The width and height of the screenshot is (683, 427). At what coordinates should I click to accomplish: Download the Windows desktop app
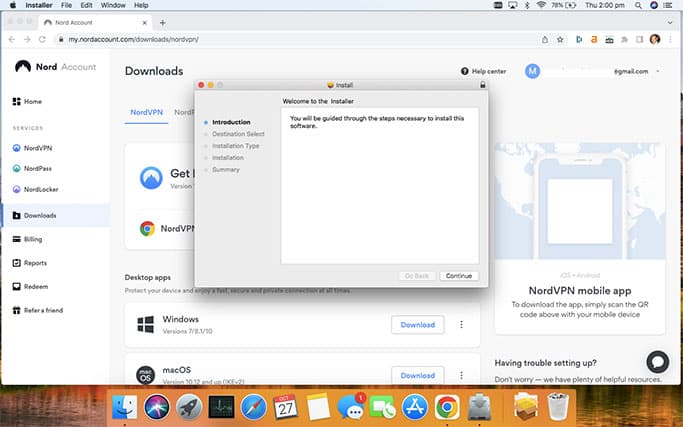(x=418, y=325)
